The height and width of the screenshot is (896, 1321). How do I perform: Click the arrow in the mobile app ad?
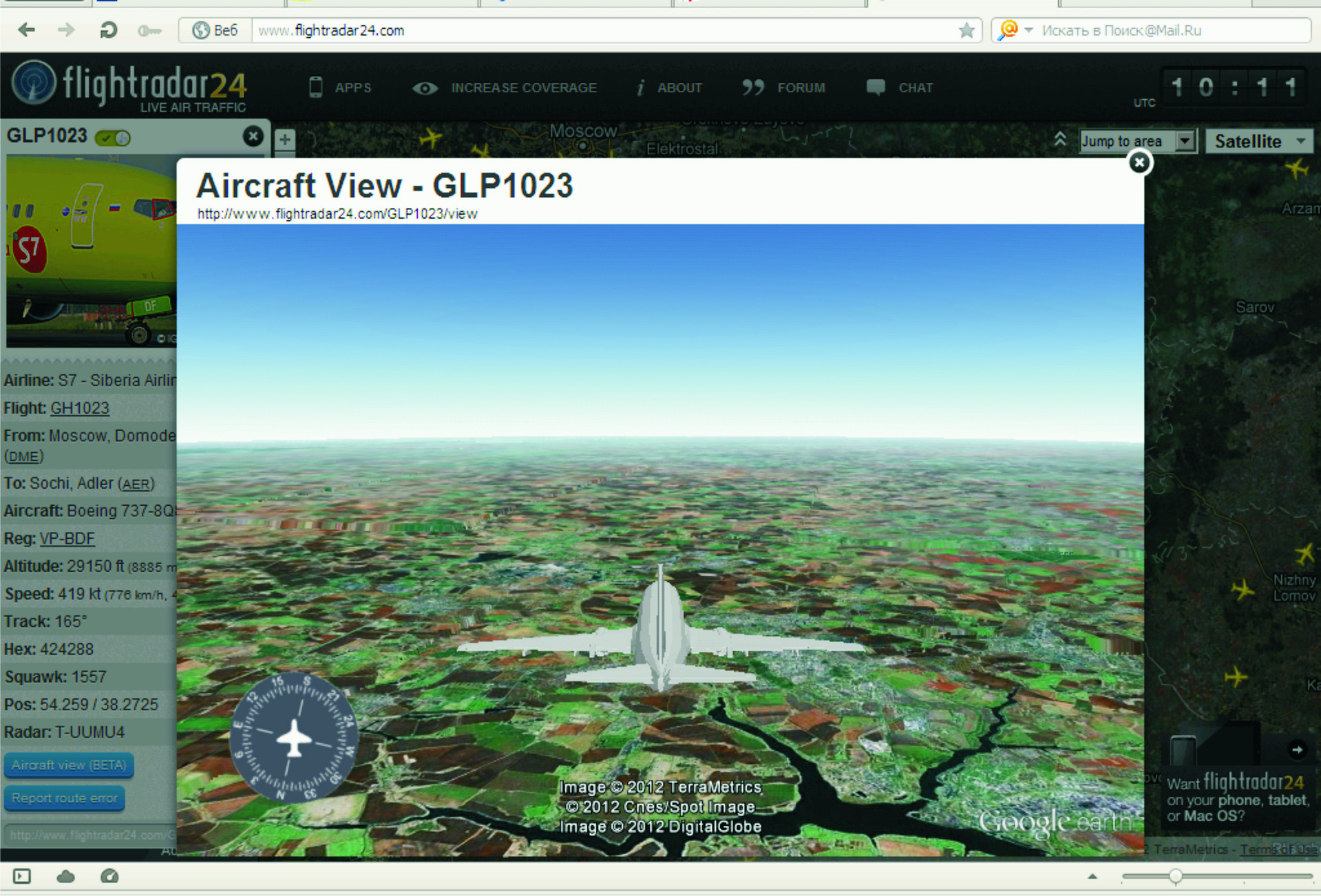tap(1297, 749)
